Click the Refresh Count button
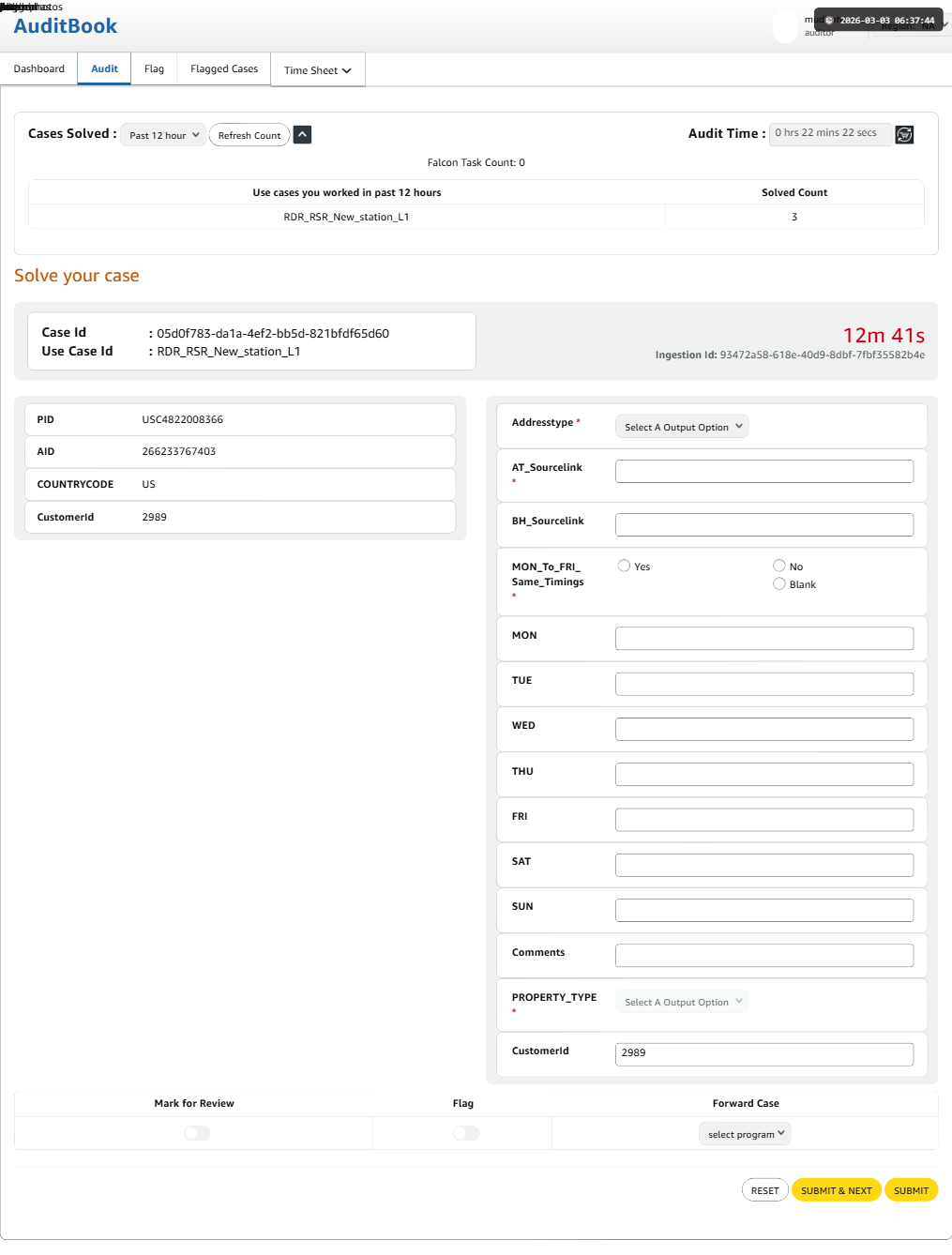This screenshot has width=952, height=1255. 249,135
